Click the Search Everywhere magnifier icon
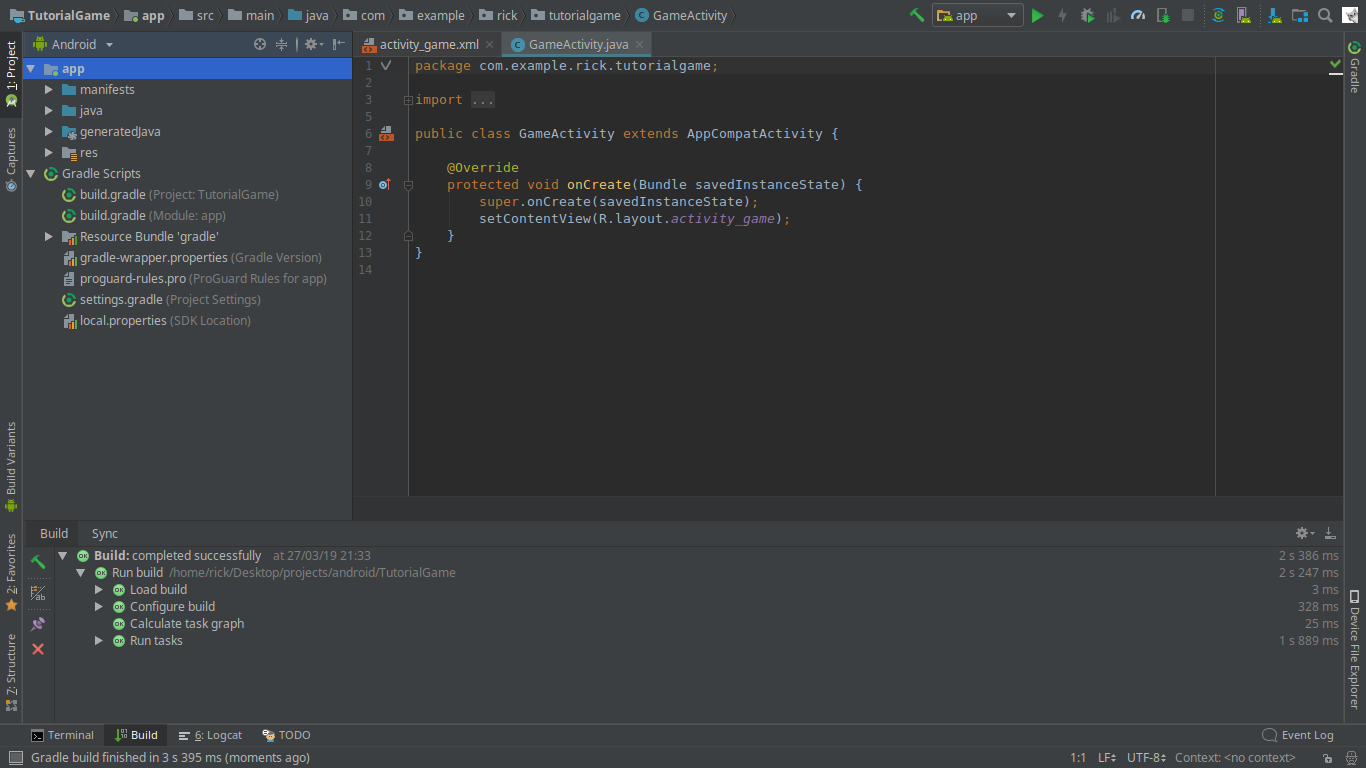1366x768 pixels. coord(1325,15)
